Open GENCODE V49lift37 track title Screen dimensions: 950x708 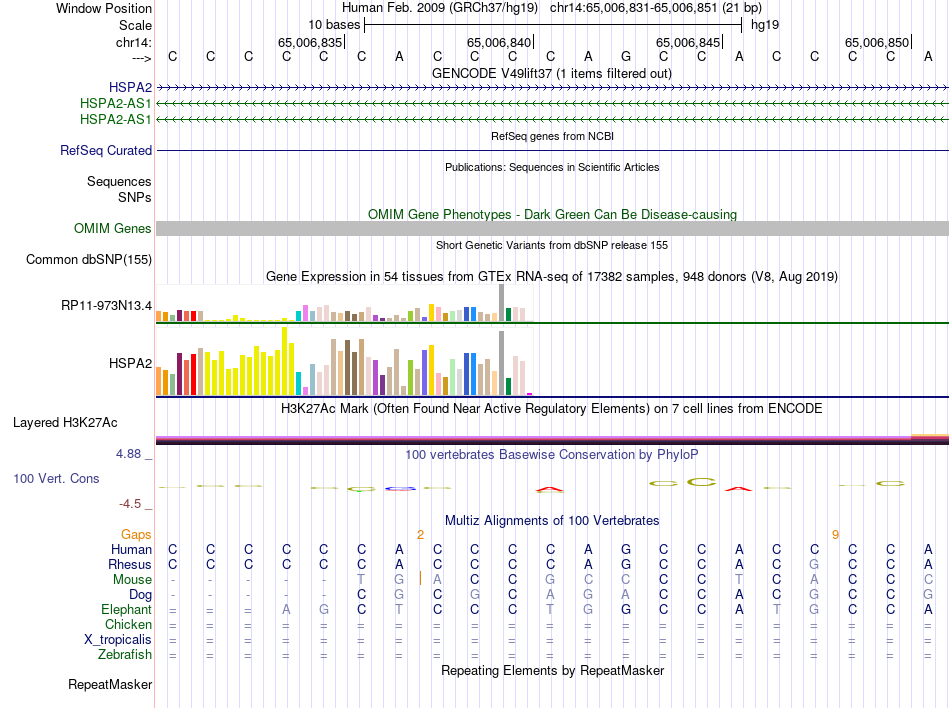tap(551, 73)
